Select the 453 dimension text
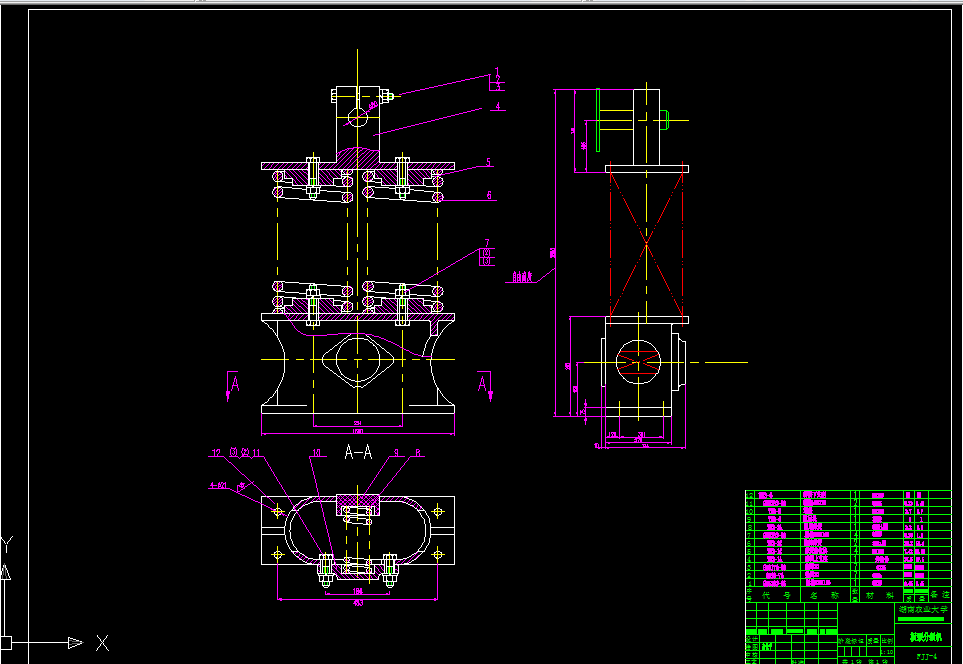 pos(358,603)
